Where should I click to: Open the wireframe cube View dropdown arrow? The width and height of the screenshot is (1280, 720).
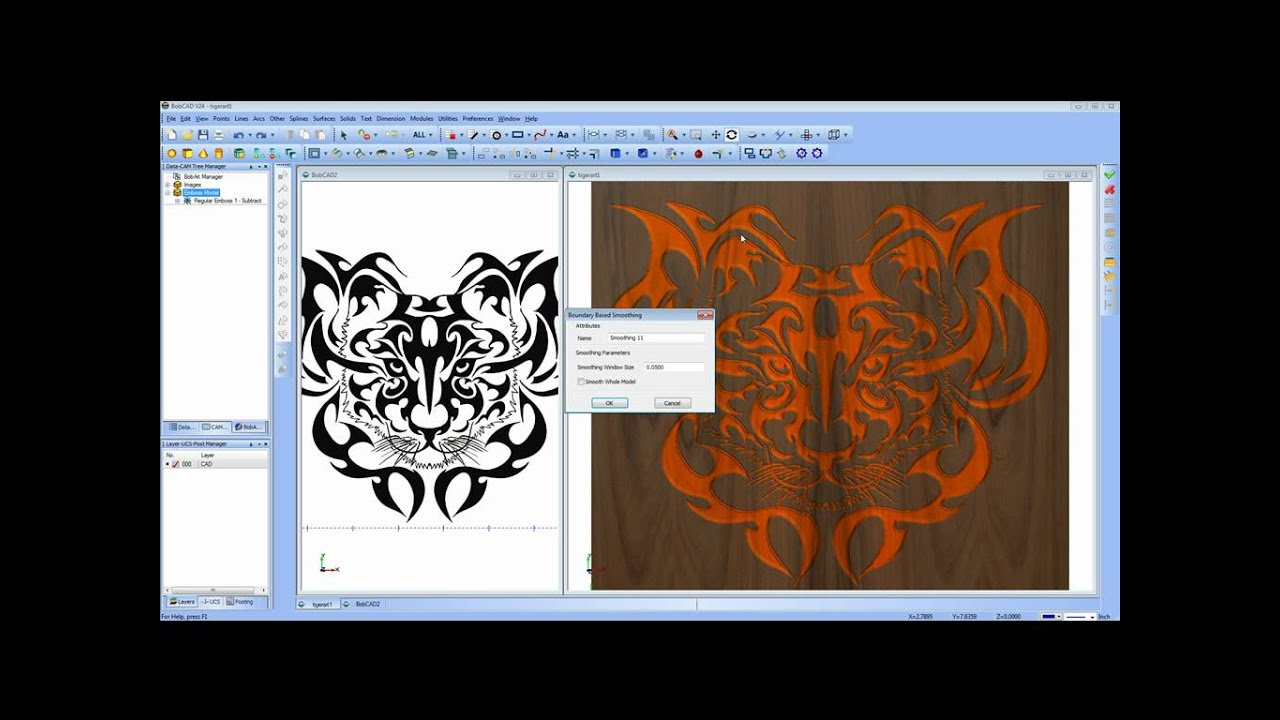[x=846, y=135]
